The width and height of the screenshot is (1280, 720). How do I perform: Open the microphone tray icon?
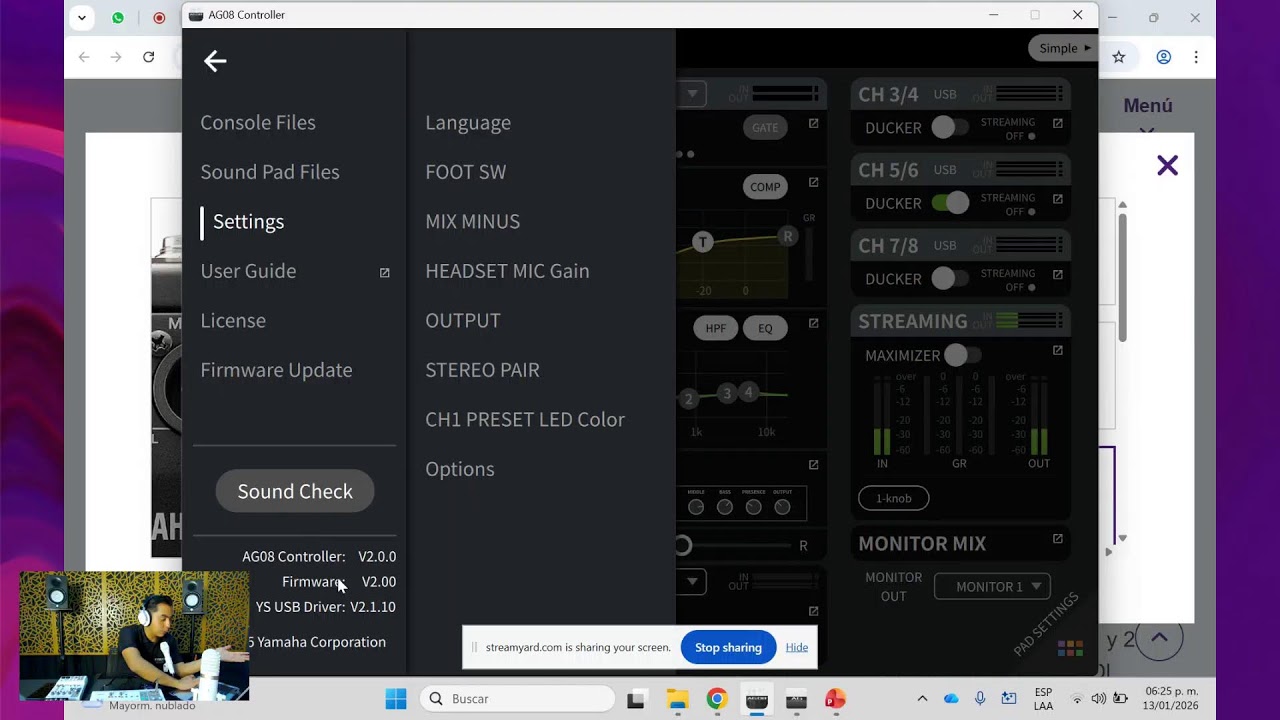pyautogui.click(x=980, y=699)
